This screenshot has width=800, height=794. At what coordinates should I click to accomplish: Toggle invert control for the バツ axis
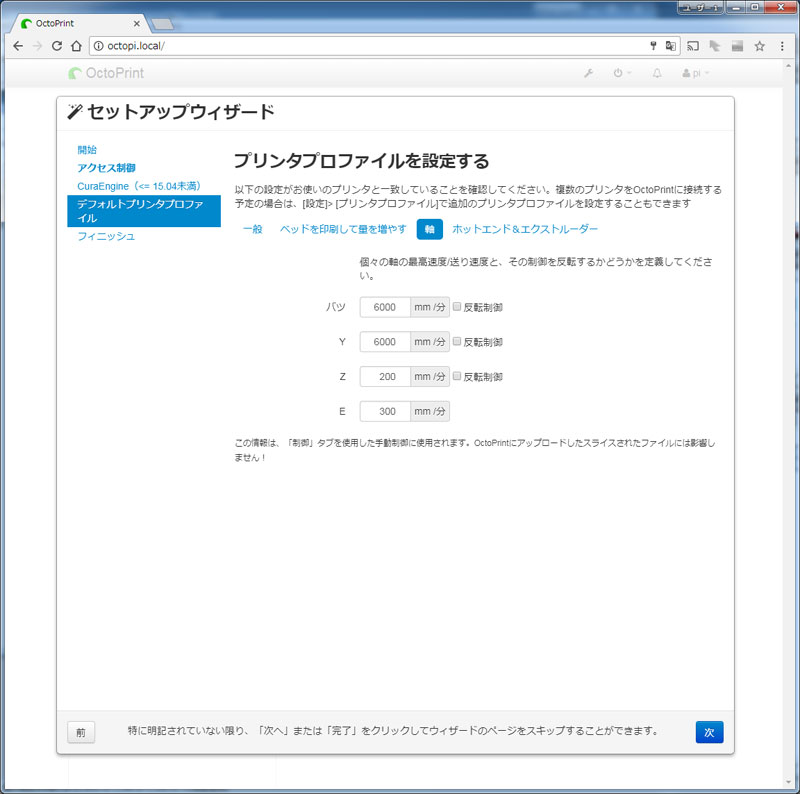(457, 307)
